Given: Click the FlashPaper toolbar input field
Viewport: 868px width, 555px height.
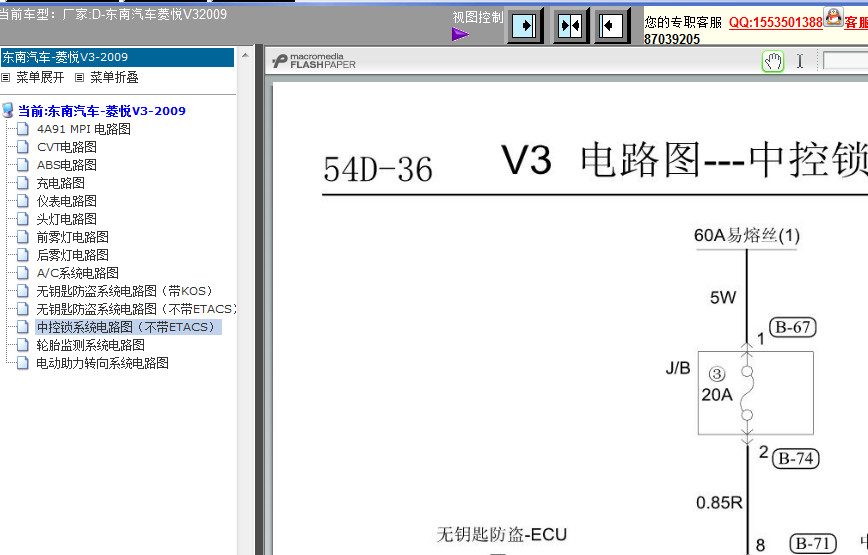Looking at the screenshot, I should (x=845, y=61).
